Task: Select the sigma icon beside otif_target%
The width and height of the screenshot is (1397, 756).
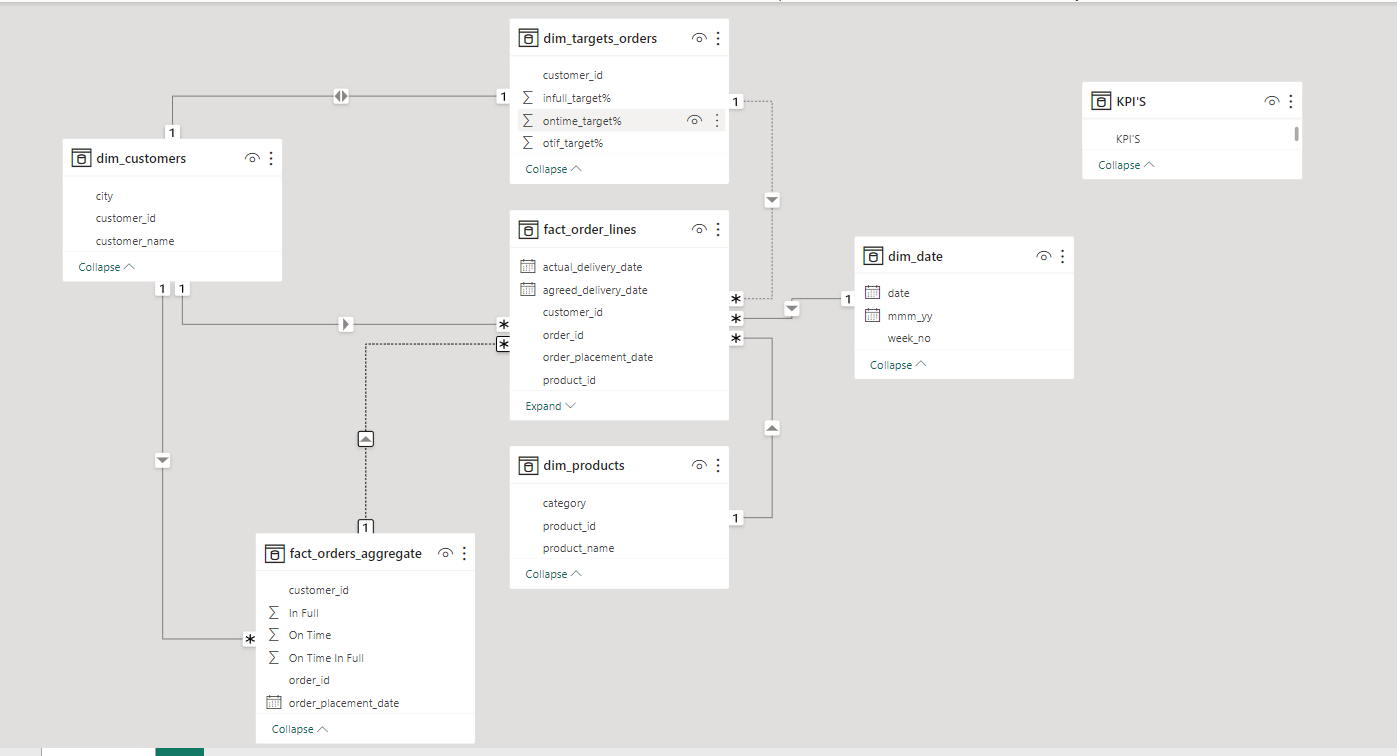Action: [x=527, y=142]
